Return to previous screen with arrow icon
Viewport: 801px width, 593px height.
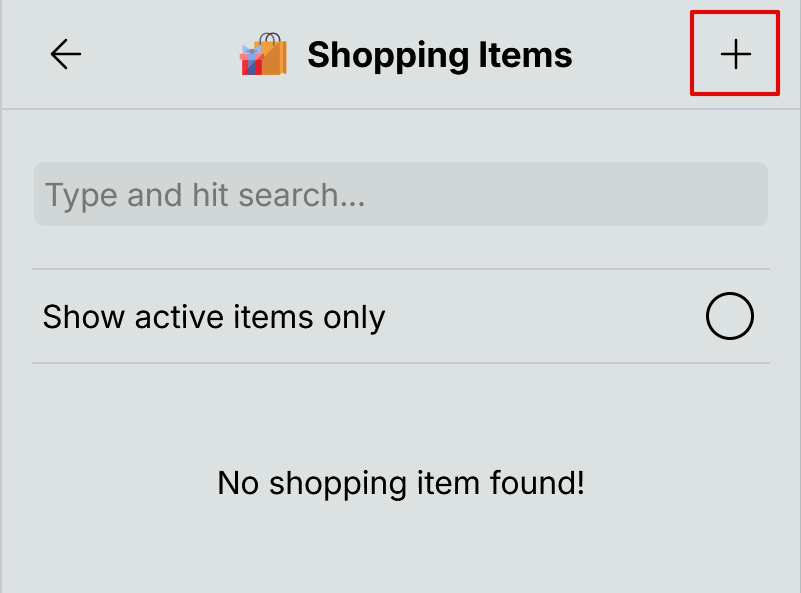[66, 54]
